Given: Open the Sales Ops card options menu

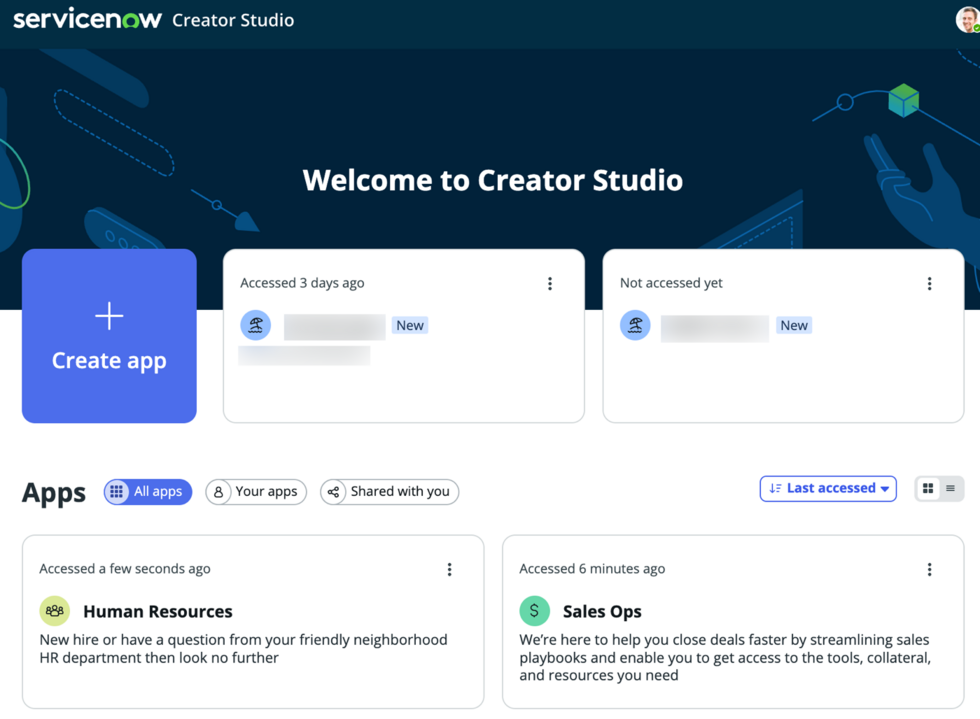Looking at the screenshot, I should click(x=929, y=569).
